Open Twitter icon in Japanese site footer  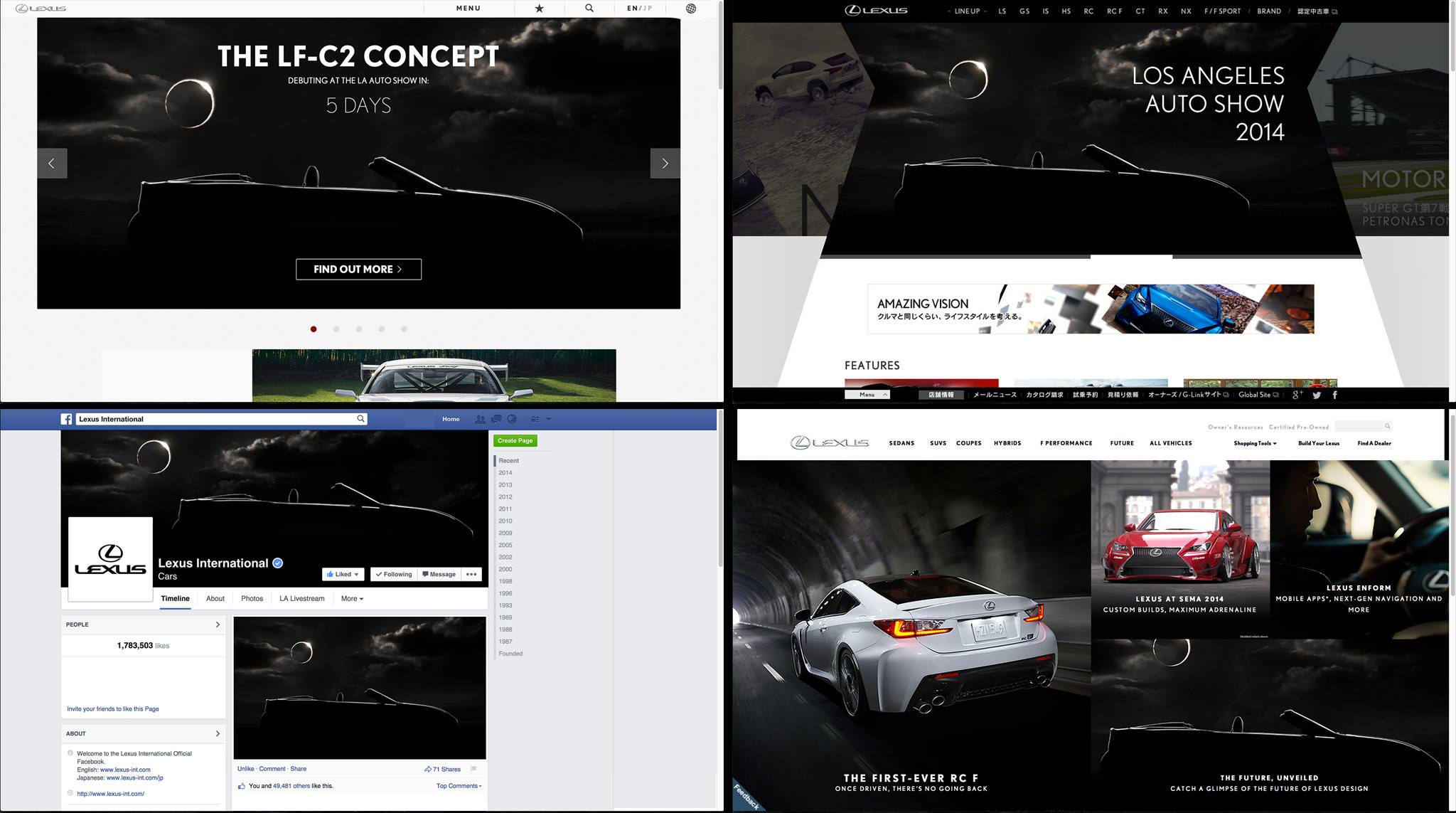pyautogui.click(x=1317, y=395)
